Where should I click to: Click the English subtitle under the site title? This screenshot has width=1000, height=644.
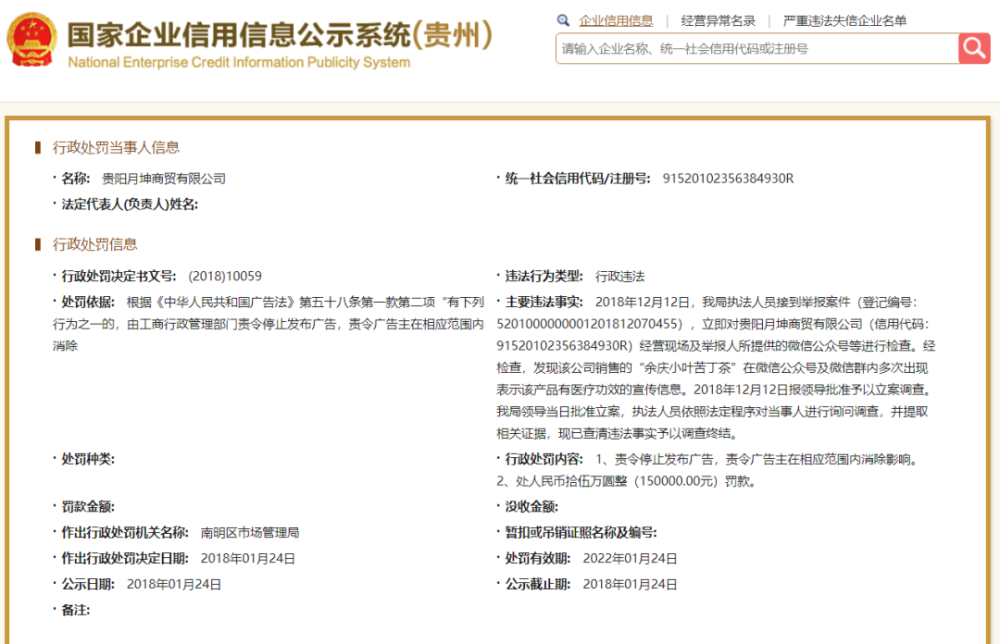coord(239,63)
